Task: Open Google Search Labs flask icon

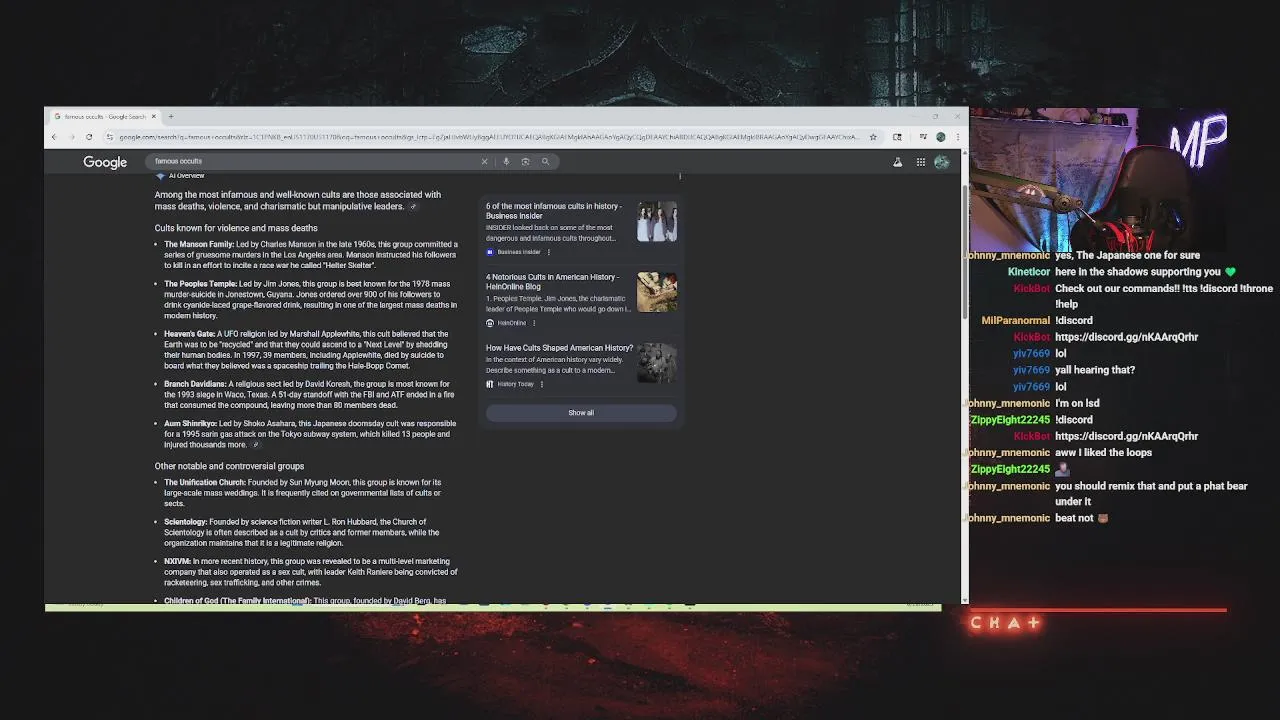Action: (897, 162)
